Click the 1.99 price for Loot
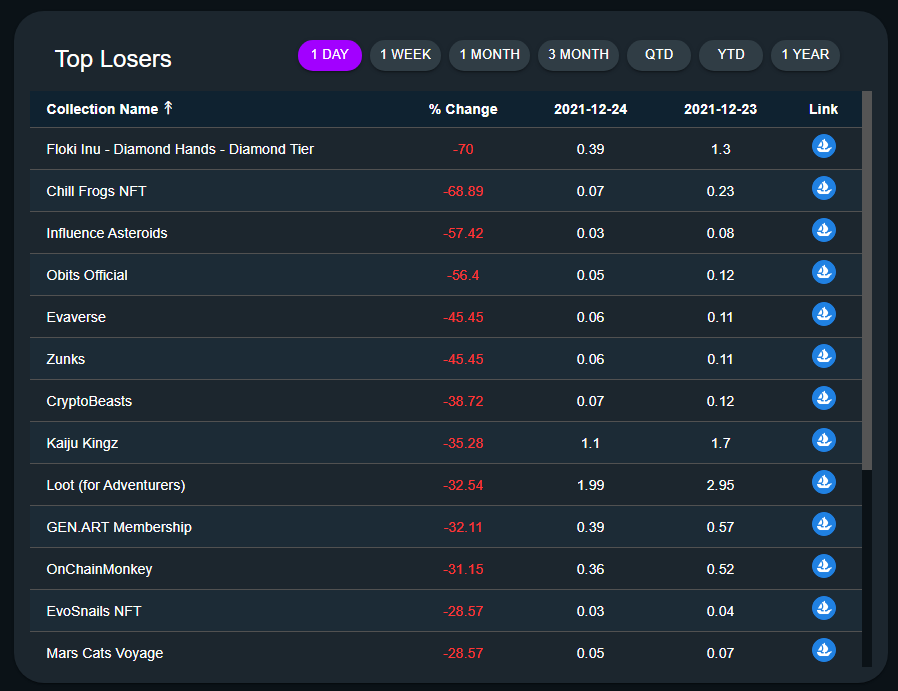This screenshot has height=691, width=898. tap(590, 485)
